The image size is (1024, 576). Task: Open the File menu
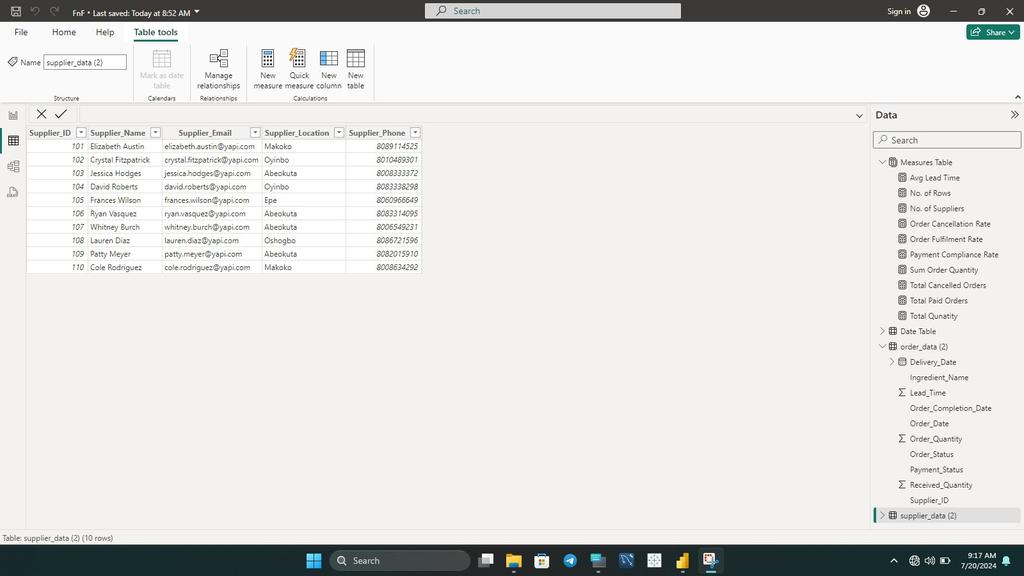[x=20, y=32]
